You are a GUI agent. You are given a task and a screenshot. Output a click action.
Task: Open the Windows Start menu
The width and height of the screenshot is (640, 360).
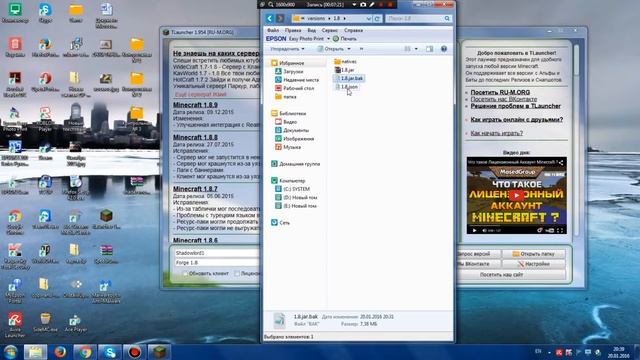click(x=11, y=352)
